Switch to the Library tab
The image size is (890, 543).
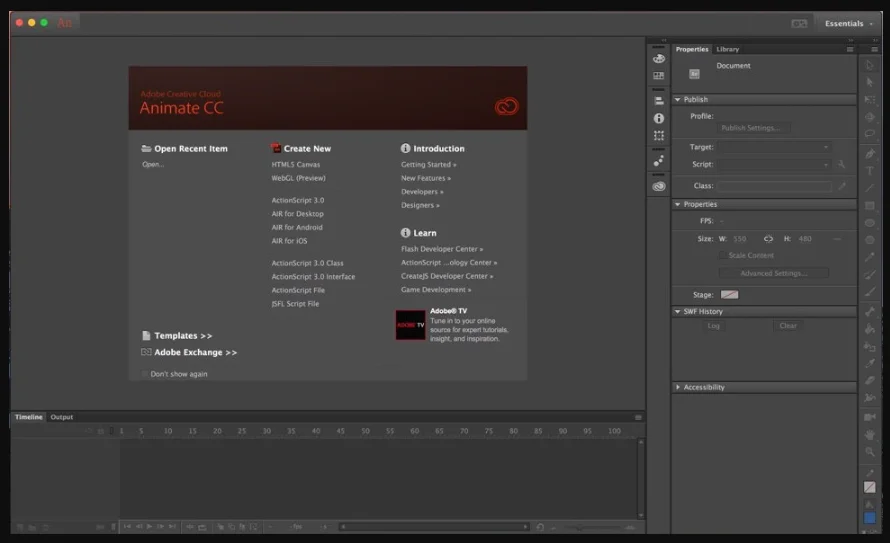pos(727,49)
